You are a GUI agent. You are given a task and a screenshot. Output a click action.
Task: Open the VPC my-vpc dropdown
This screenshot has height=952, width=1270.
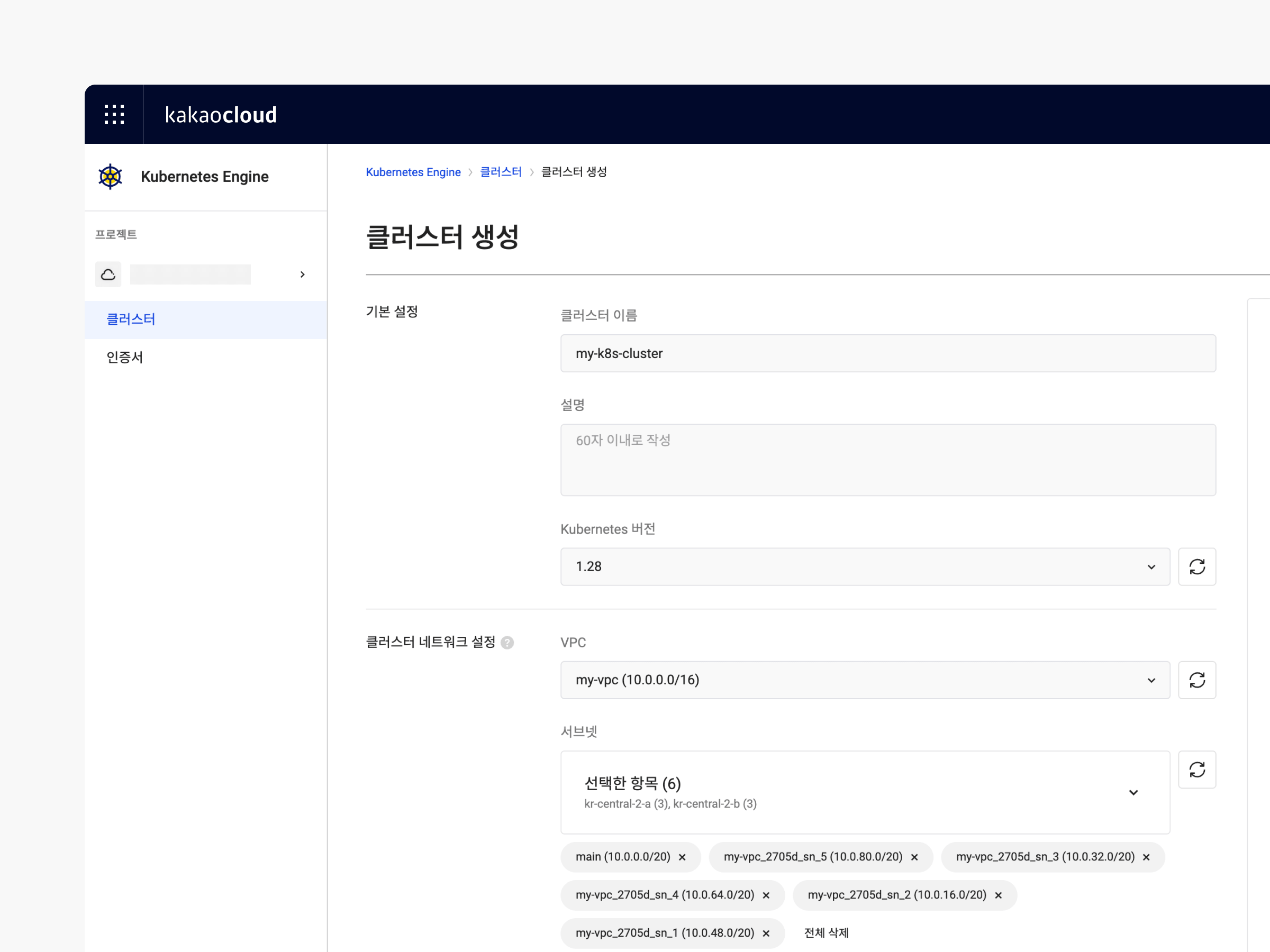point(865,680)
